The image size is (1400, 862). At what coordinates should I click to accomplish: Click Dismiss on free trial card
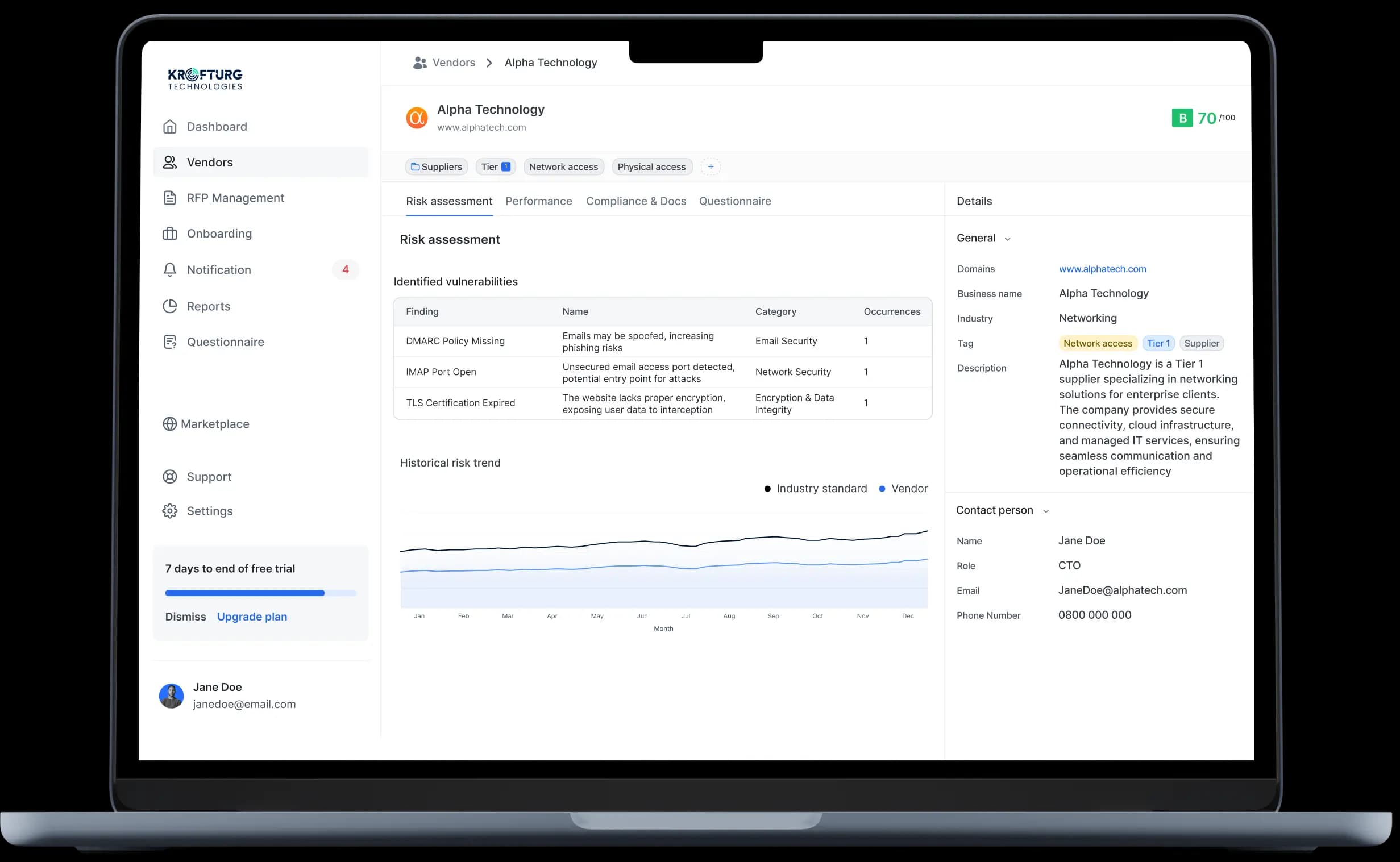click(x=185, y=617)
